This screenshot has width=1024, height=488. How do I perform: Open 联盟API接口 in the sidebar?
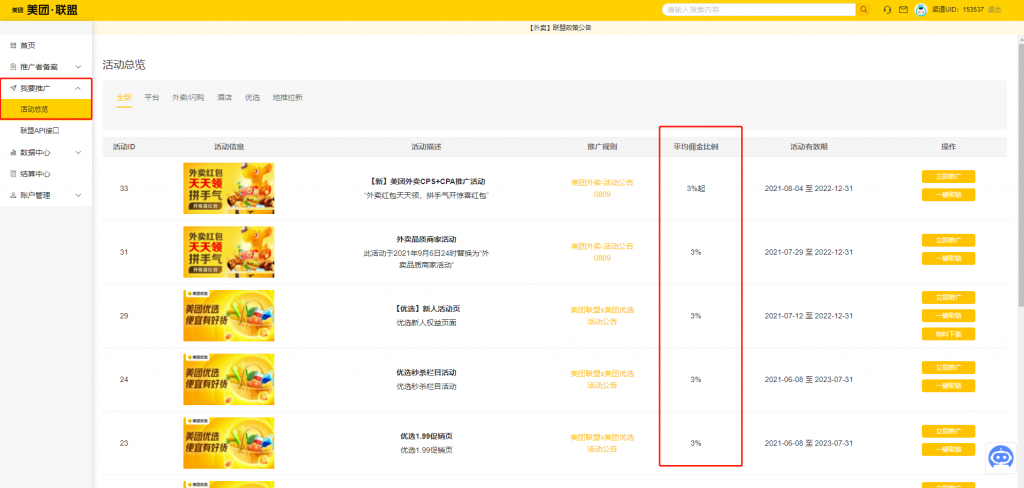point(40,131)
